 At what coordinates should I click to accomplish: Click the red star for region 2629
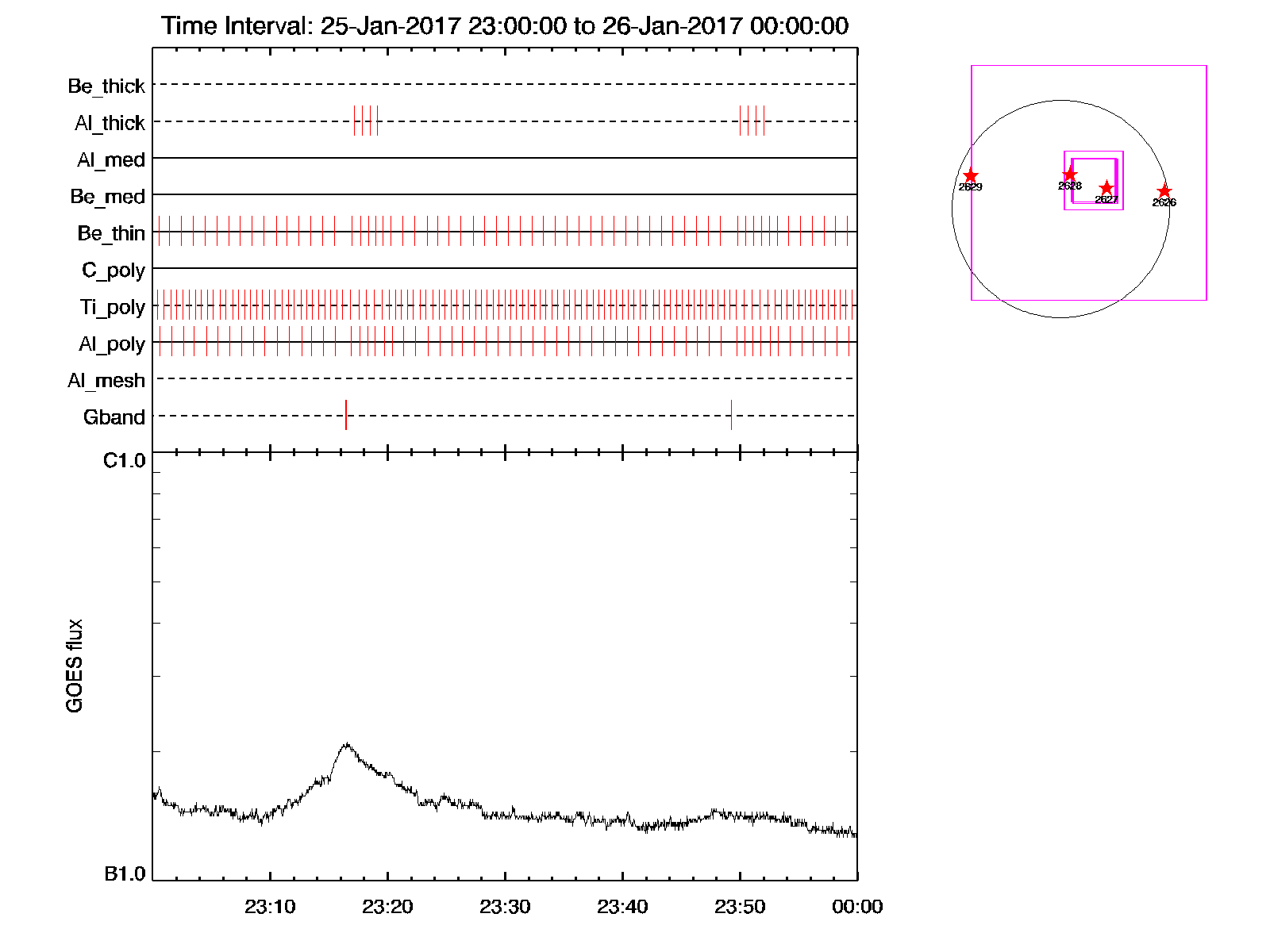(x=970, y=176)
